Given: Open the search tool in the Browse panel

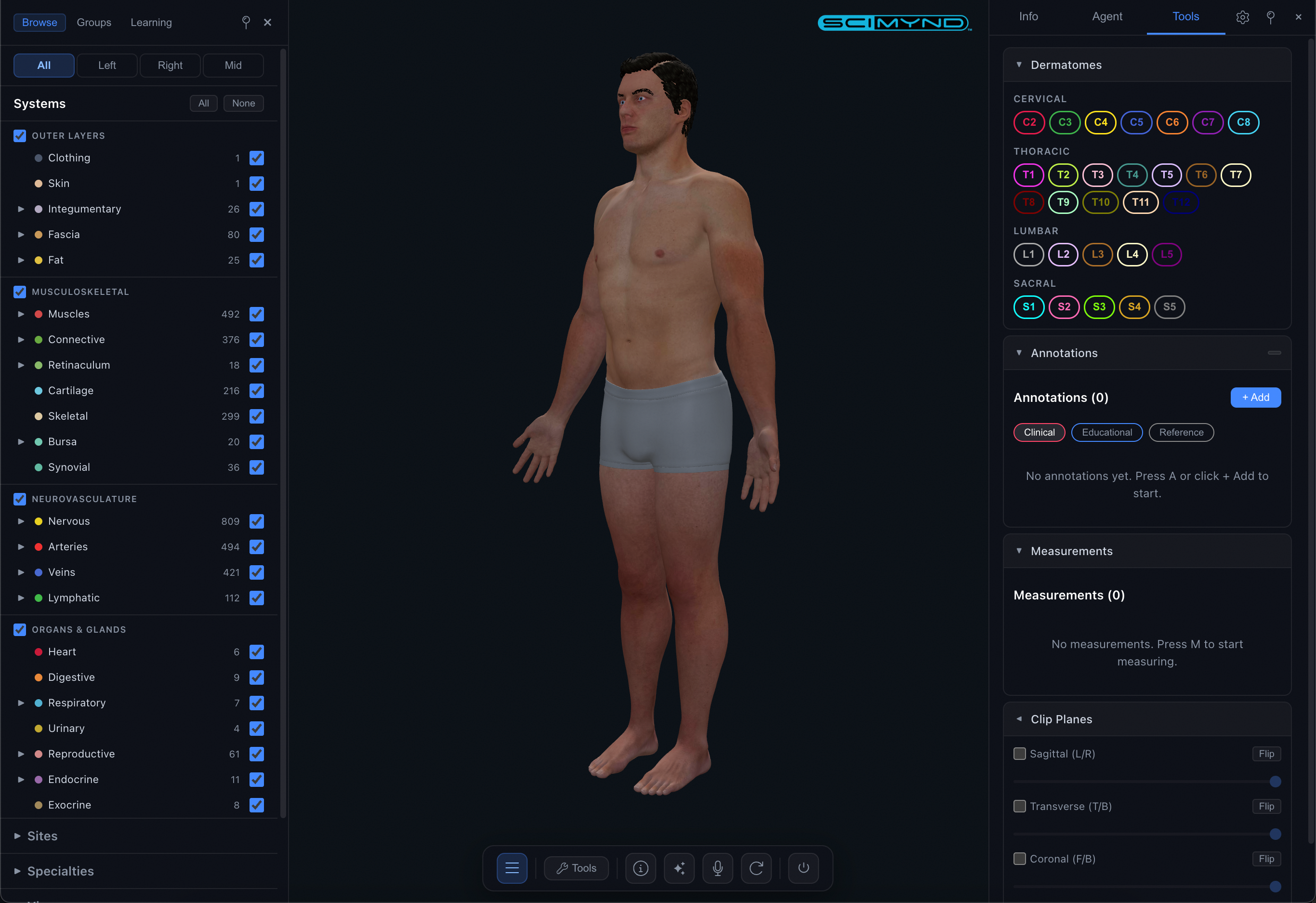Looking at the screenshot, I should (246, 22).
